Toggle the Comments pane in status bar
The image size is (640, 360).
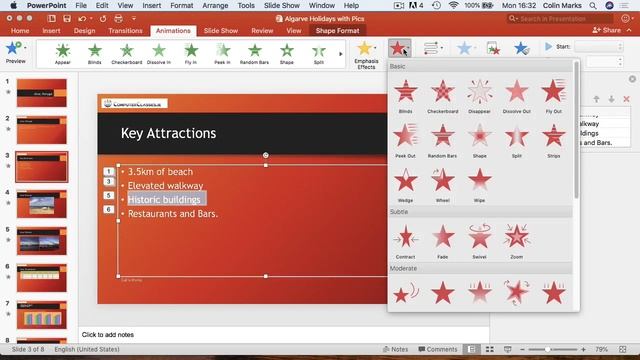point(438,349)
